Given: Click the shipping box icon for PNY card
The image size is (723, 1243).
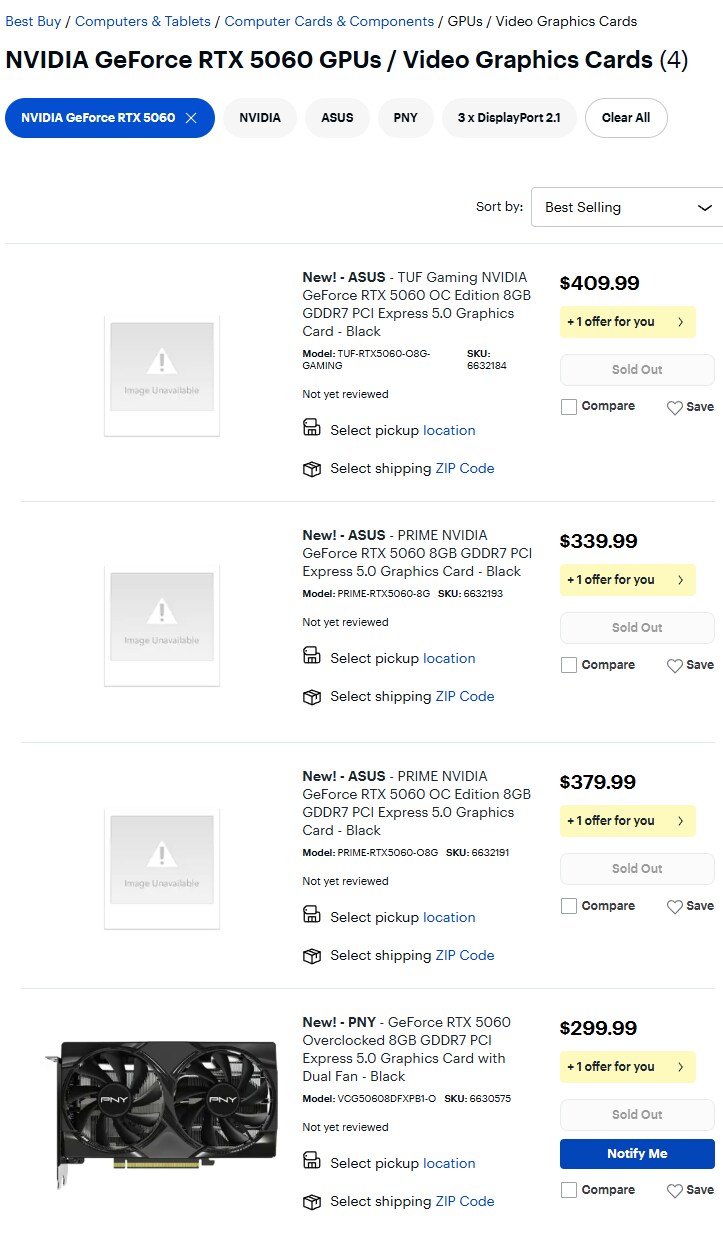Looking at the screenshot, I should tap(311, 1201).
